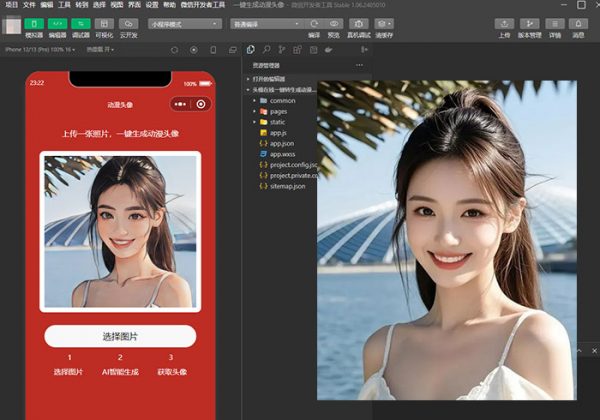Open 版本管理 version control

click(529, 23)
